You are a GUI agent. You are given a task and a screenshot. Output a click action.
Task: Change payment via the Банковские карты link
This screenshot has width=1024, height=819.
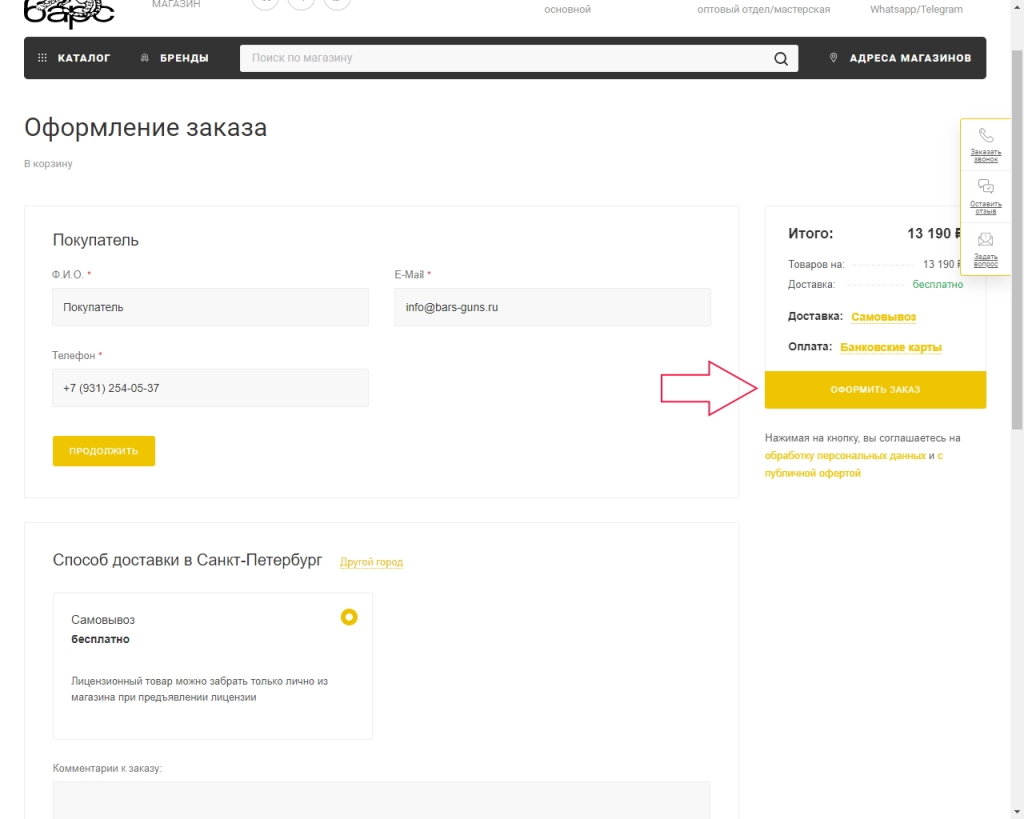pos(890,348)
